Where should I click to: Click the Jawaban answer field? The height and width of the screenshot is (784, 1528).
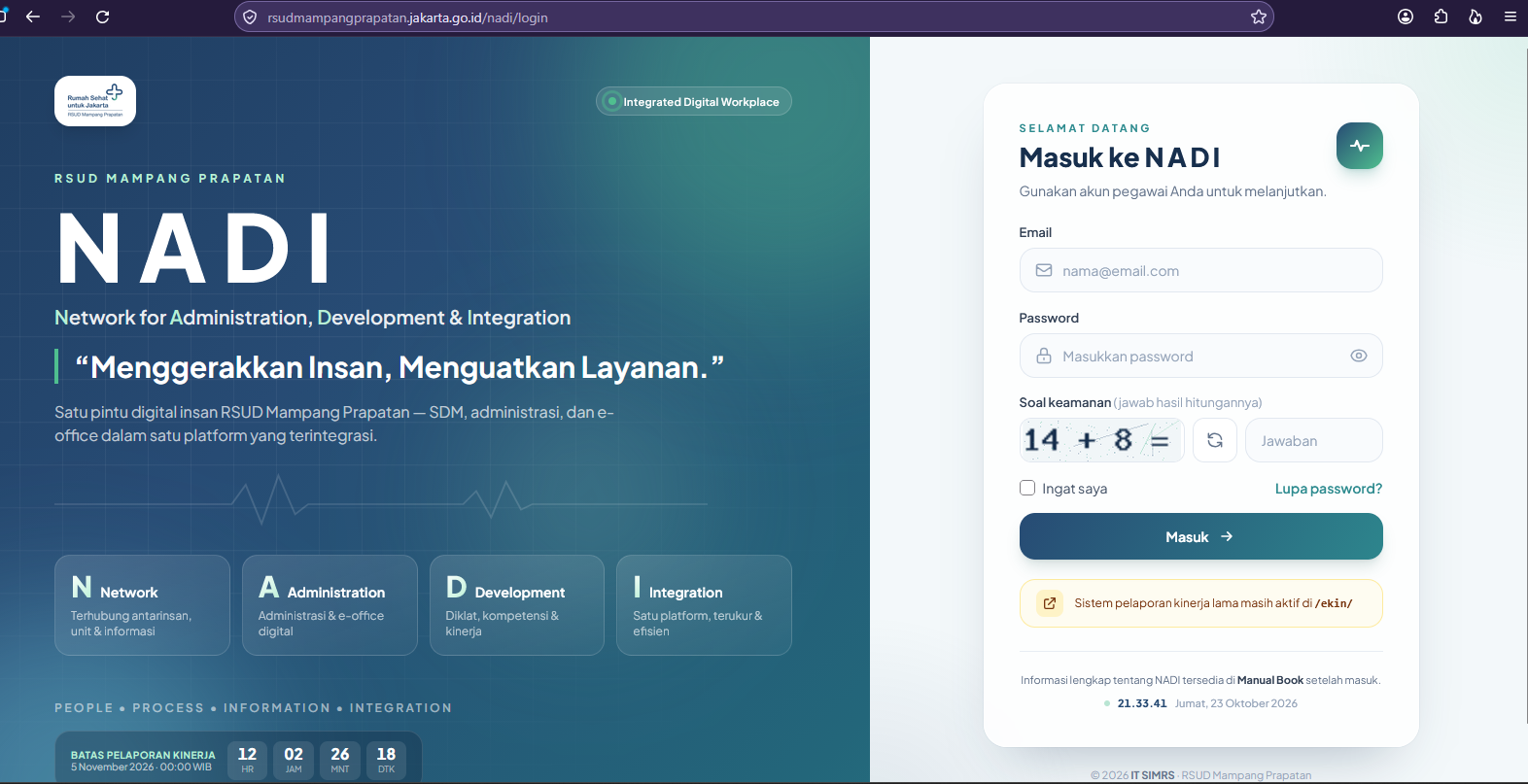pyautogui.click(x=1314, y=440)
